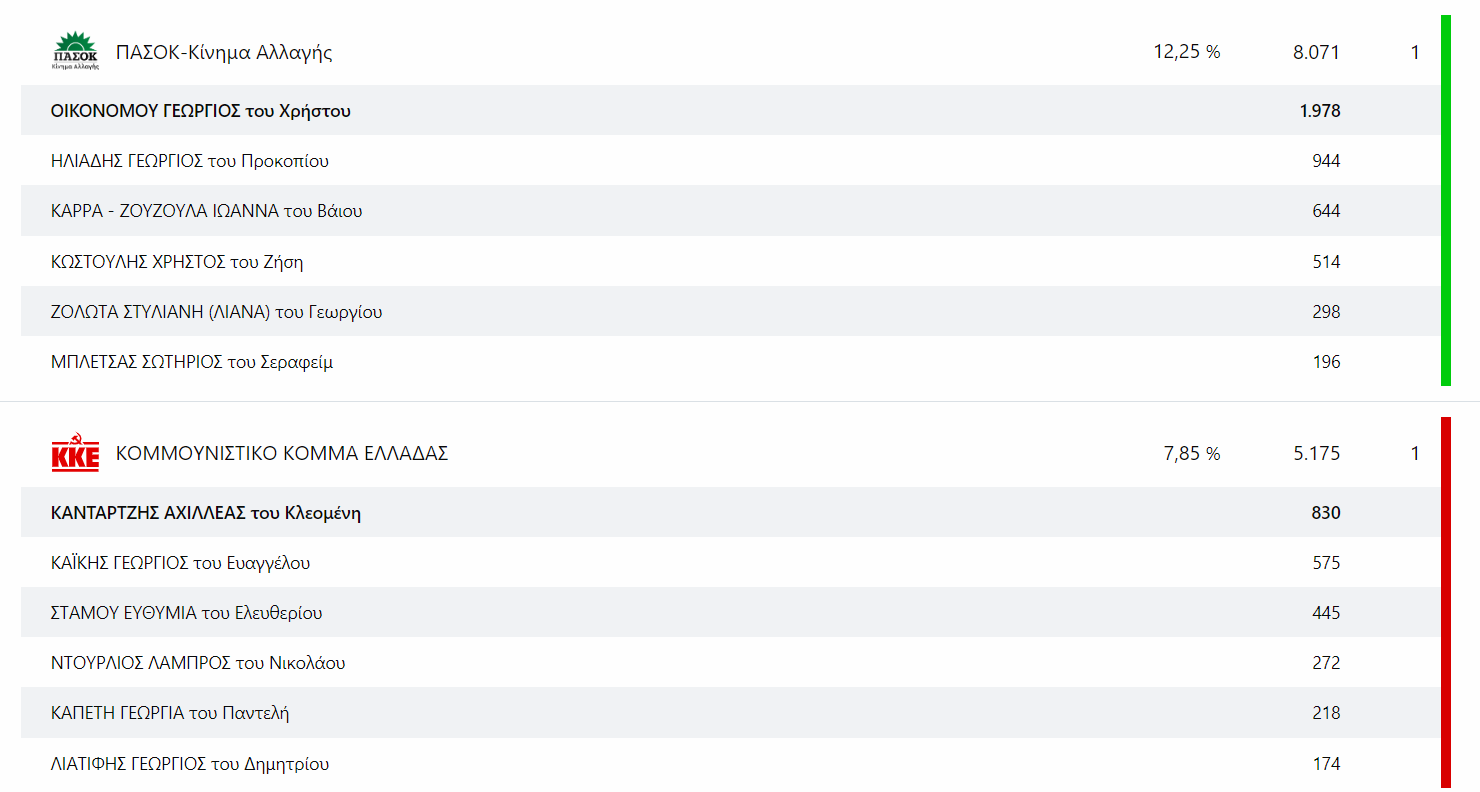
Task: Click the ΠΑΣΟΚ party logo
Action: coord(75,51)
